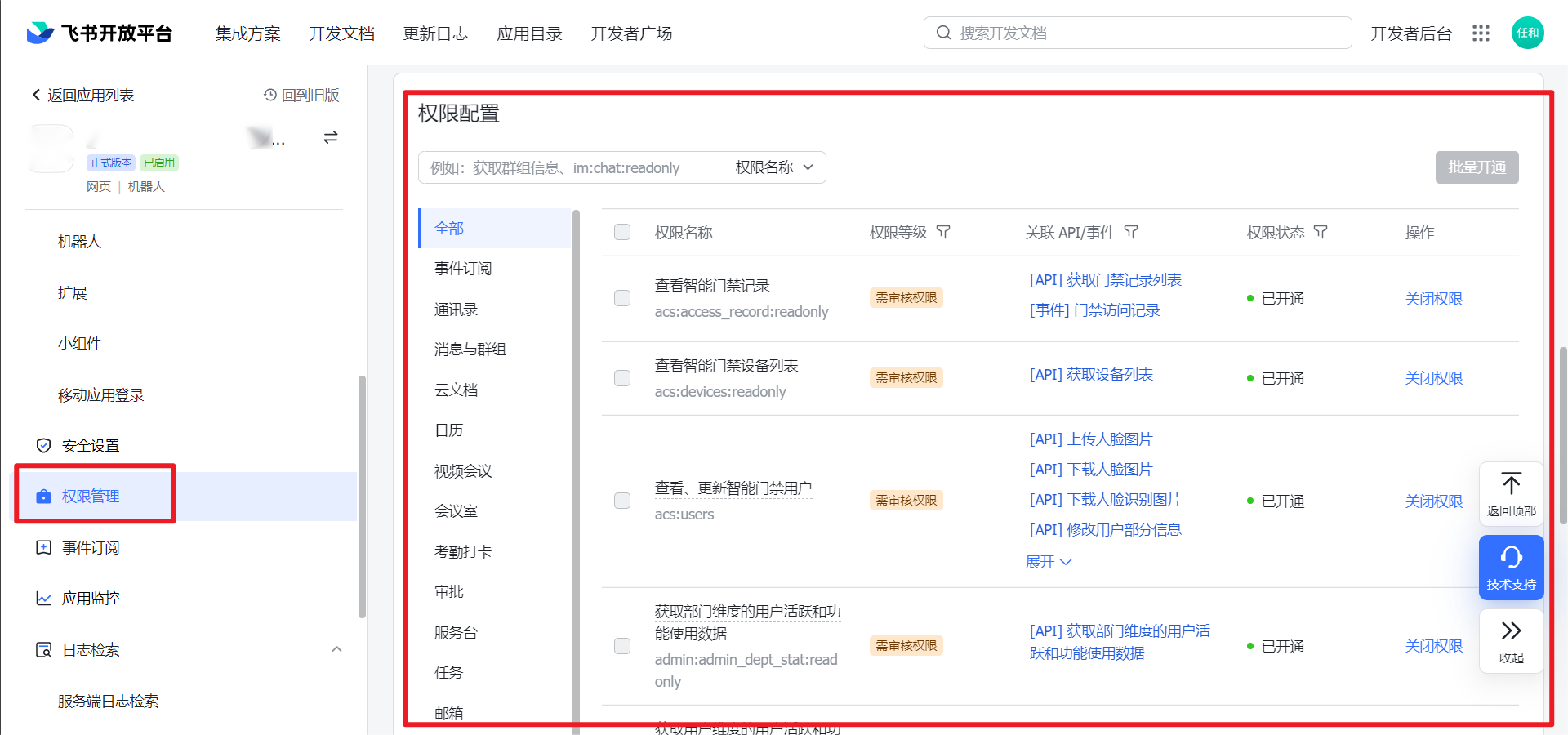
Task: Click the 批量开通 button
Action: (x=1477, y=167)
